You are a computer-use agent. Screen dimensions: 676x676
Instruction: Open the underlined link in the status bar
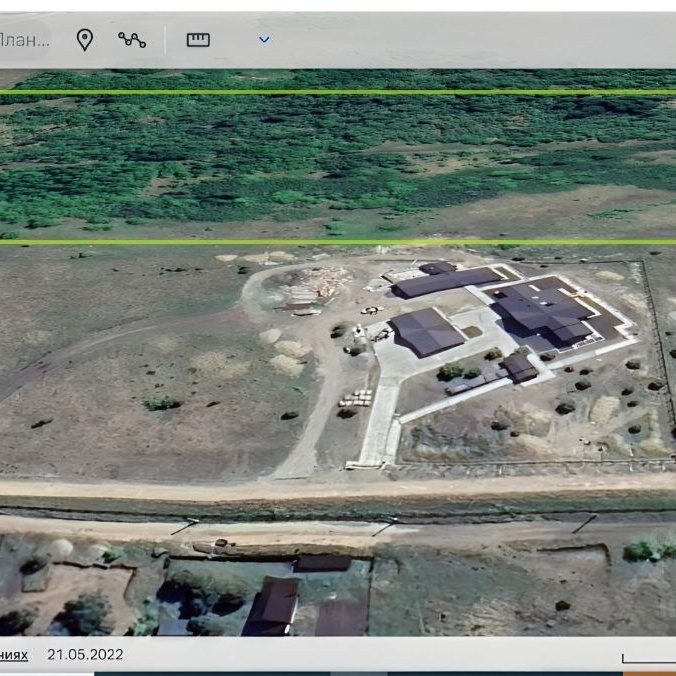click(x=14, y=655)
